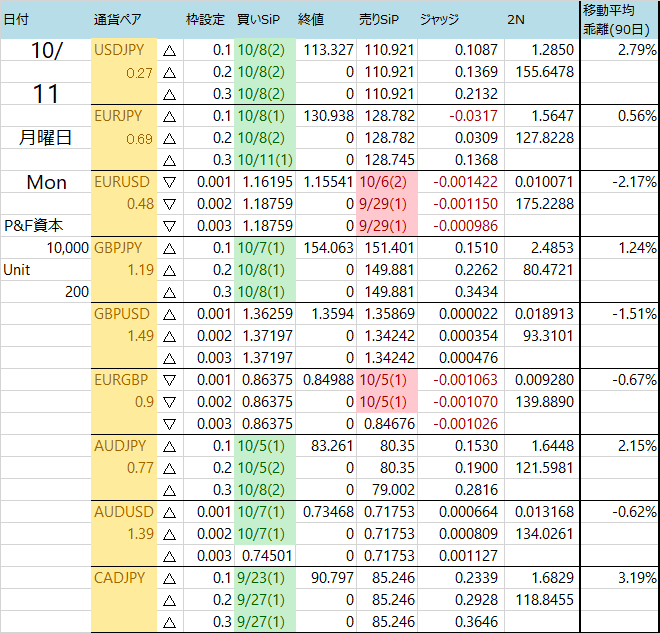Select the buy SiP value 0.74501

tap(267, 556)
